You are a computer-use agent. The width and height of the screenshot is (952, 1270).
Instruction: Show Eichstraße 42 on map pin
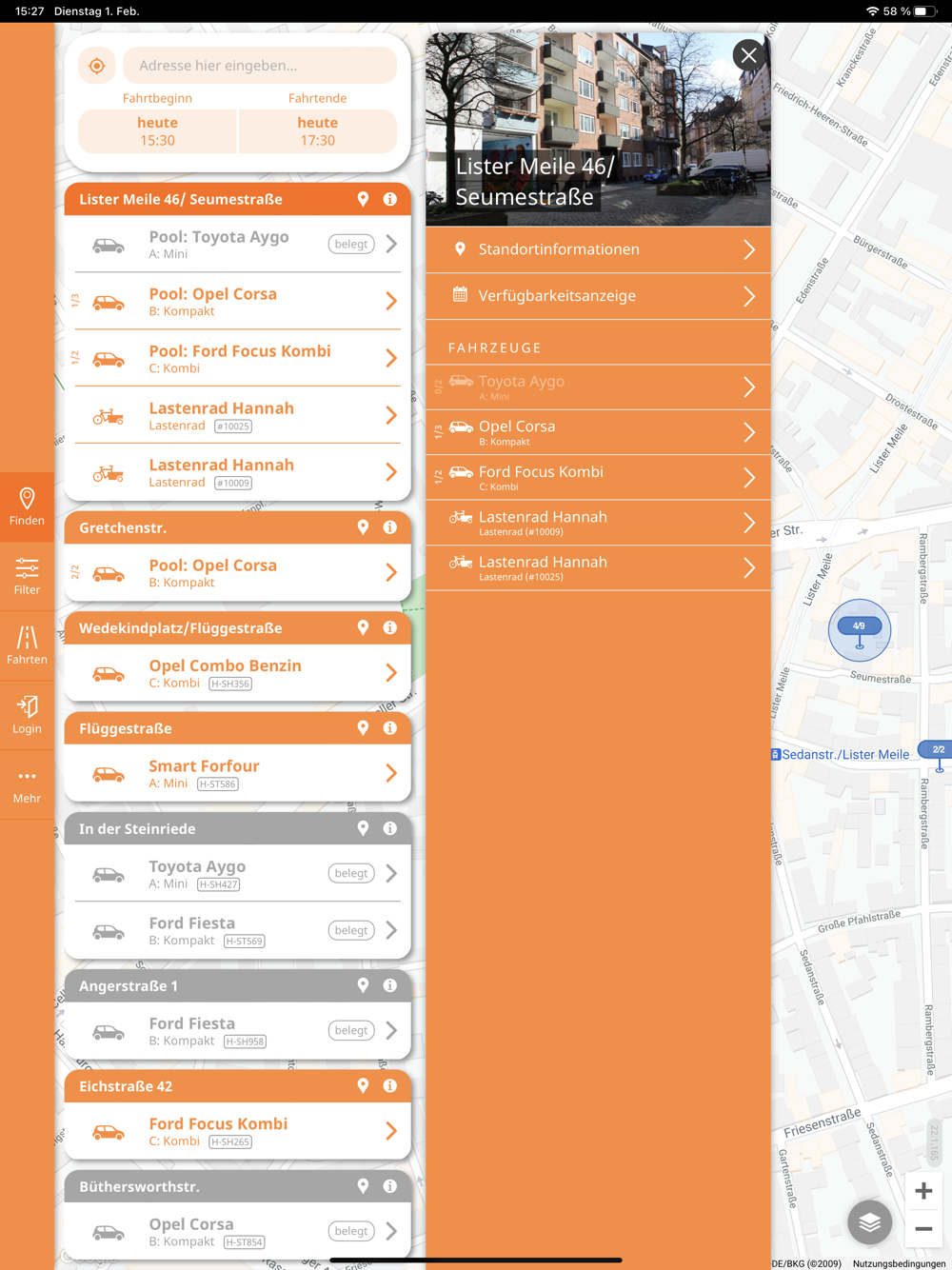[363, 1086]
